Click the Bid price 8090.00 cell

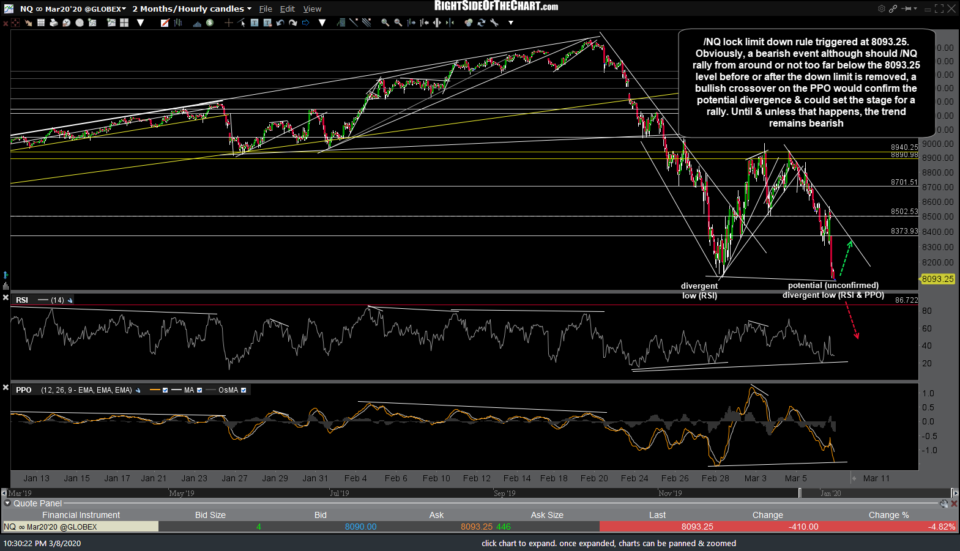[361, 527]
